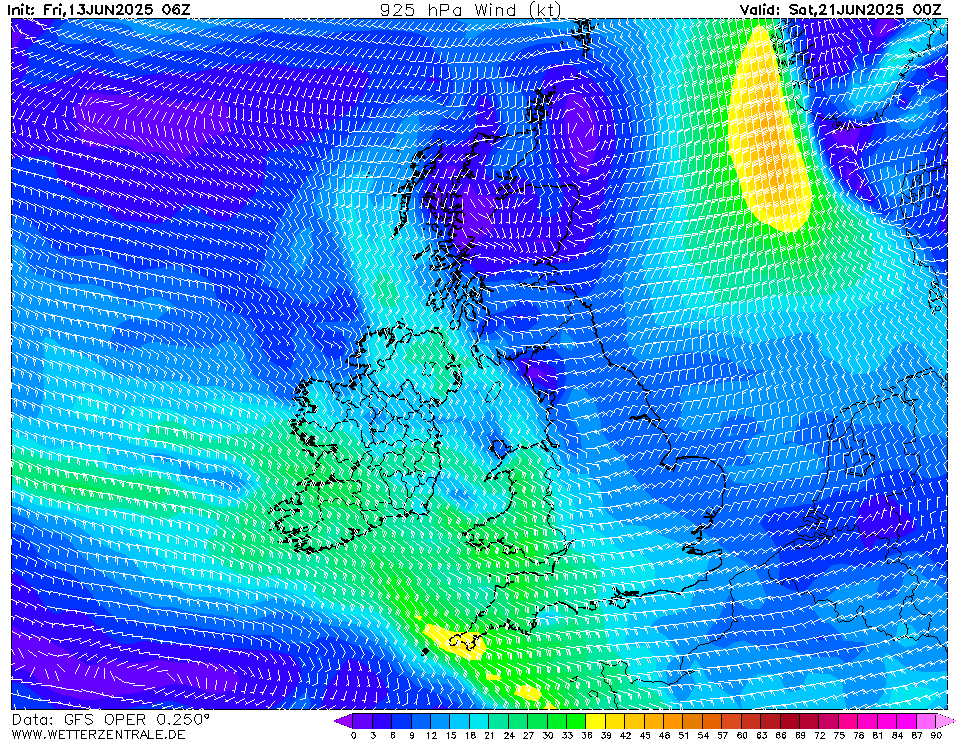Click the right pink arrow end of the legend
The height and width of the screenshot is (741, 959).
pos(946,721)
